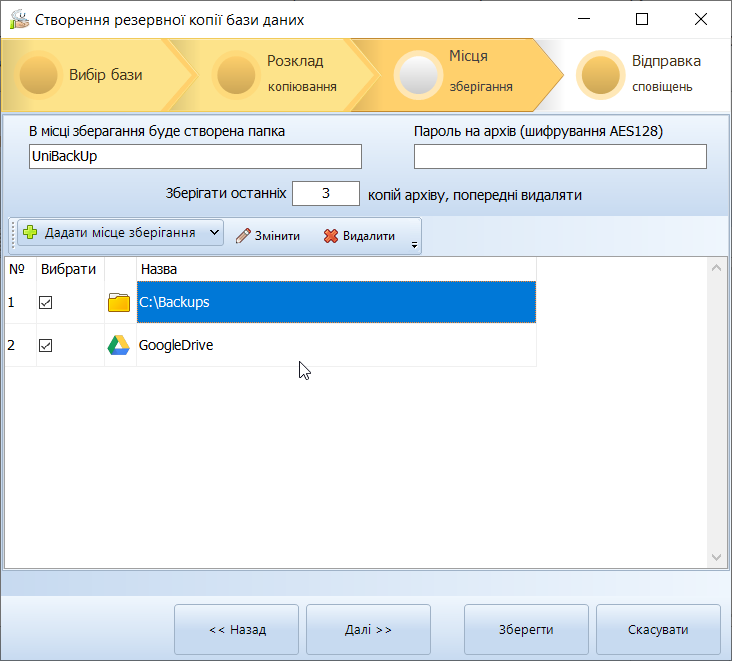This screenshot has height=661, width=732.
Task: Click row number 2 cell
Action: (x=21, y=345)
